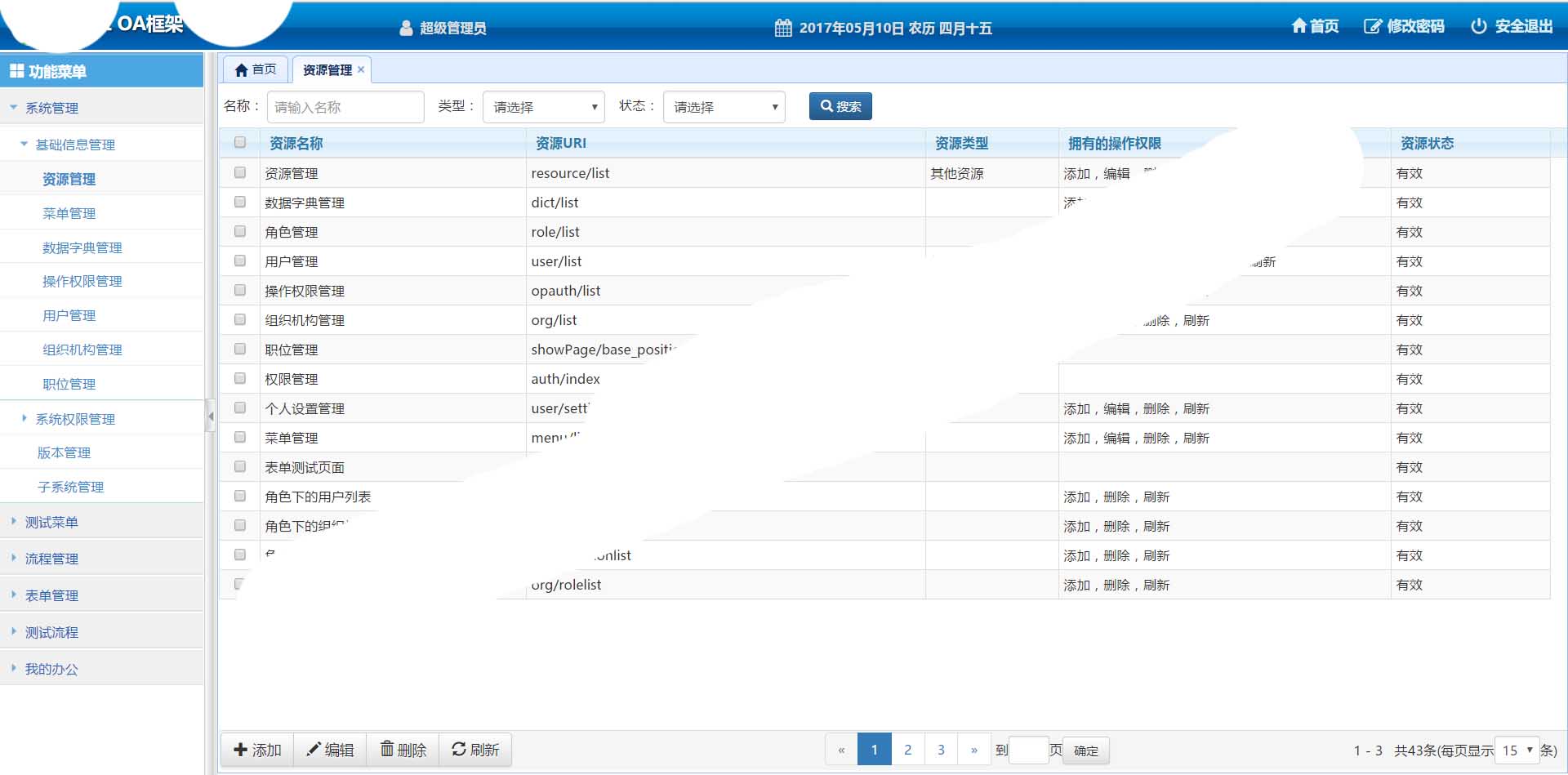Switch to the 首页 tab
The image size is (1568, 775).
pyautogui.click(x=256, y=69)
